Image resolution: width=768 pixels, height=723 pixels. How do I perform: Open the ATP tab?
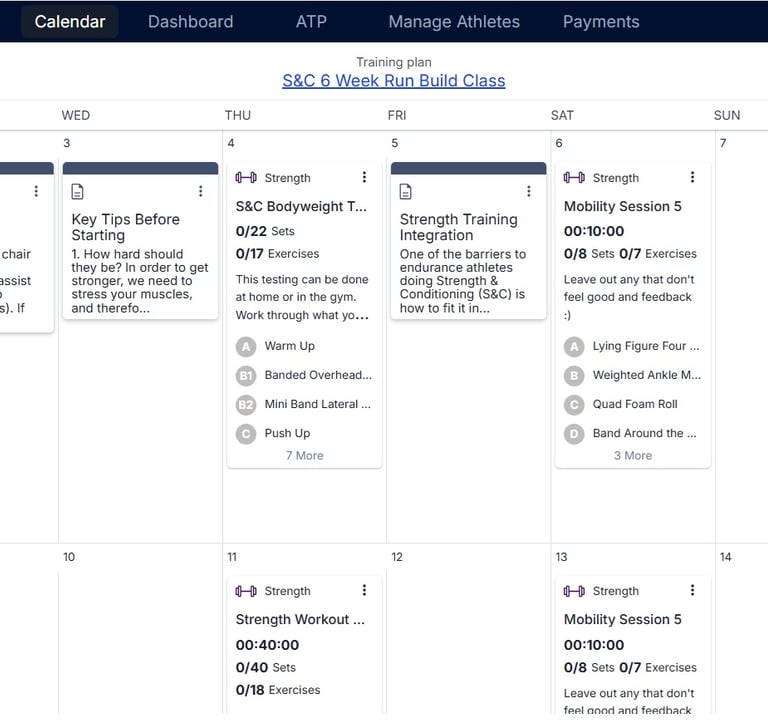click(311, 21)
